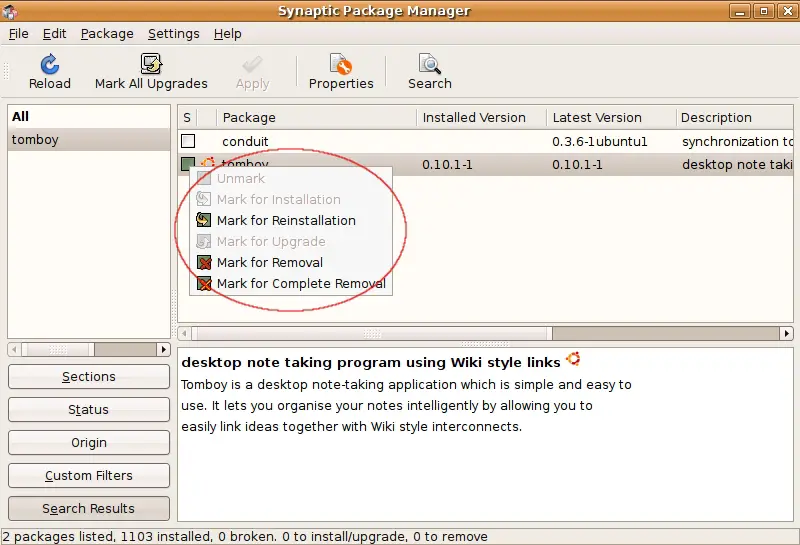Click the Sections filter button
This screenshot has height=545, width=800.
point(89,377)
